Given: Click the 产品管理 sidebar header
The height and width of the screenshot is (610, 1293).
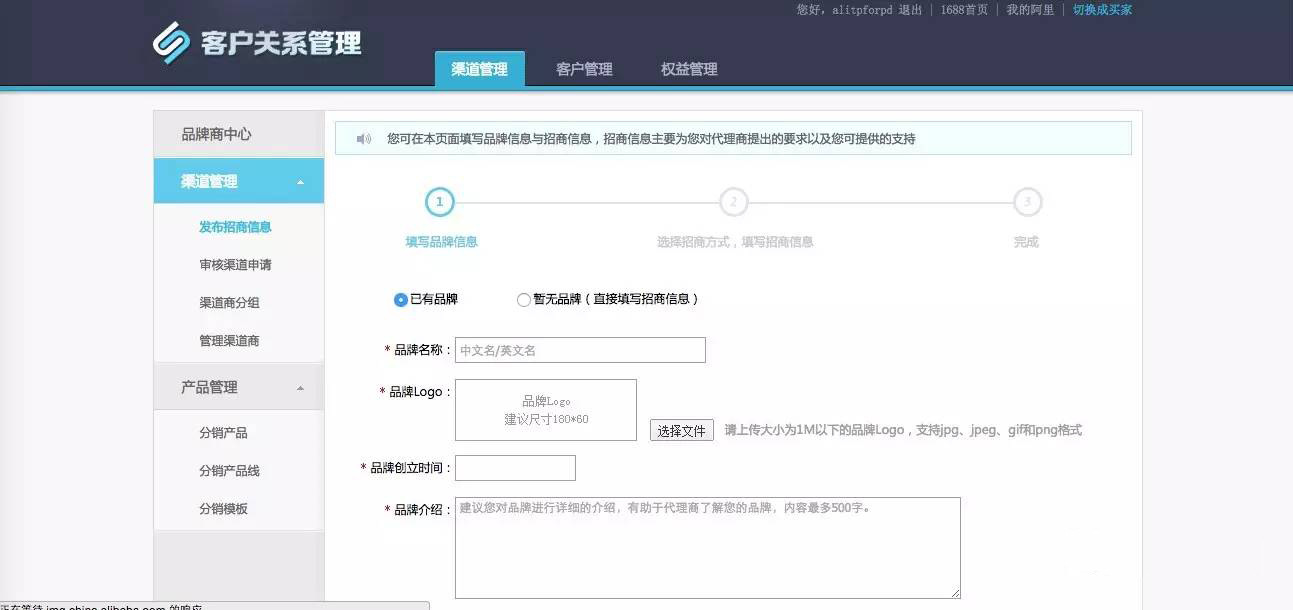Looking at the screenshot, I should 239,387.
